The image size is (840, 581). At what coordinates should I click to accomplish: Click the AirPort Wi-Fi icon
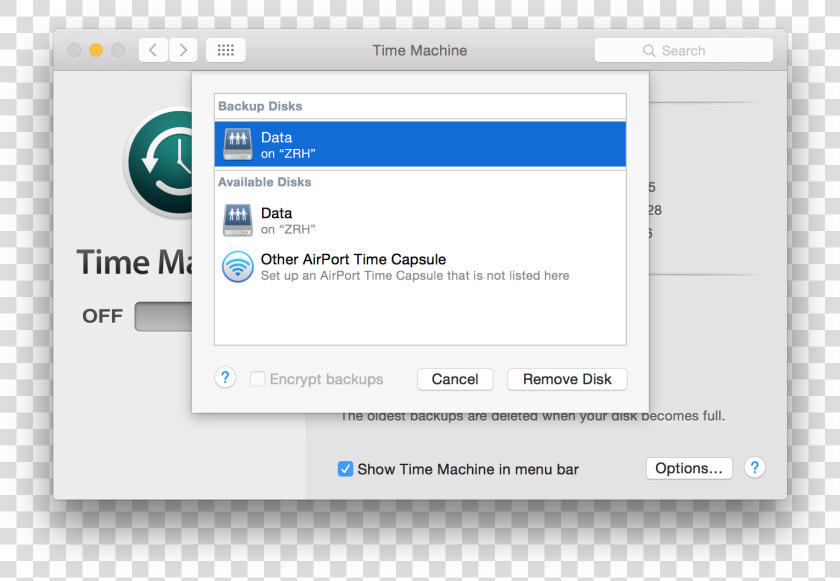point(237,266)
